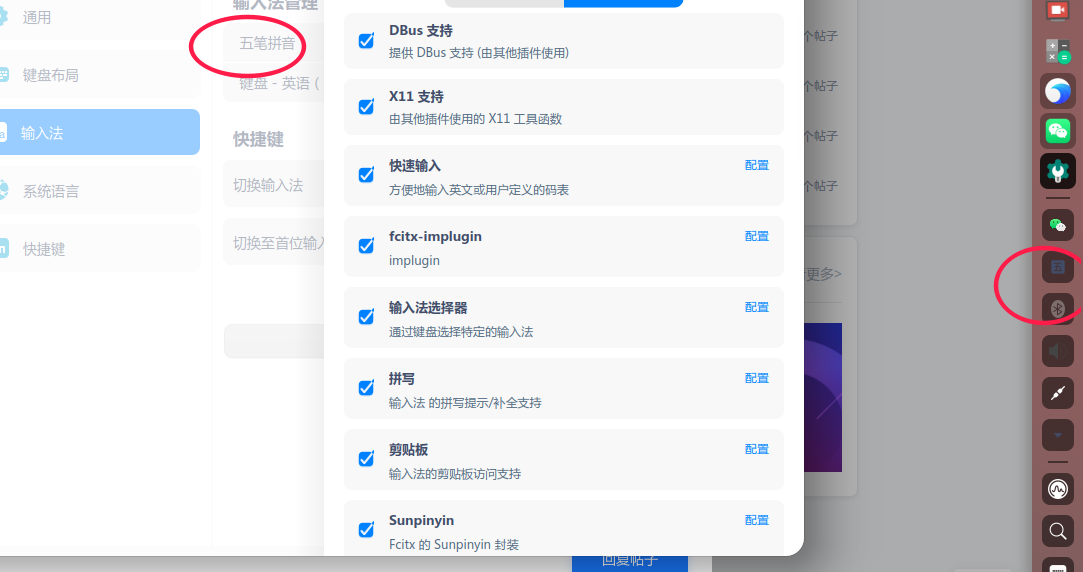Open 配置 for 快速输入

(x=757, y=165)
